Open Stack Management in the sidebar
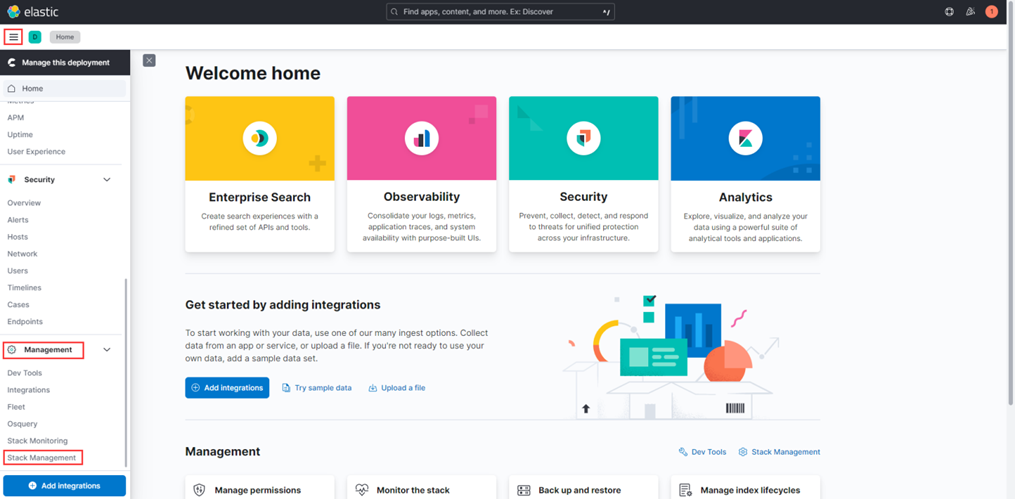 tap(41, 458)
